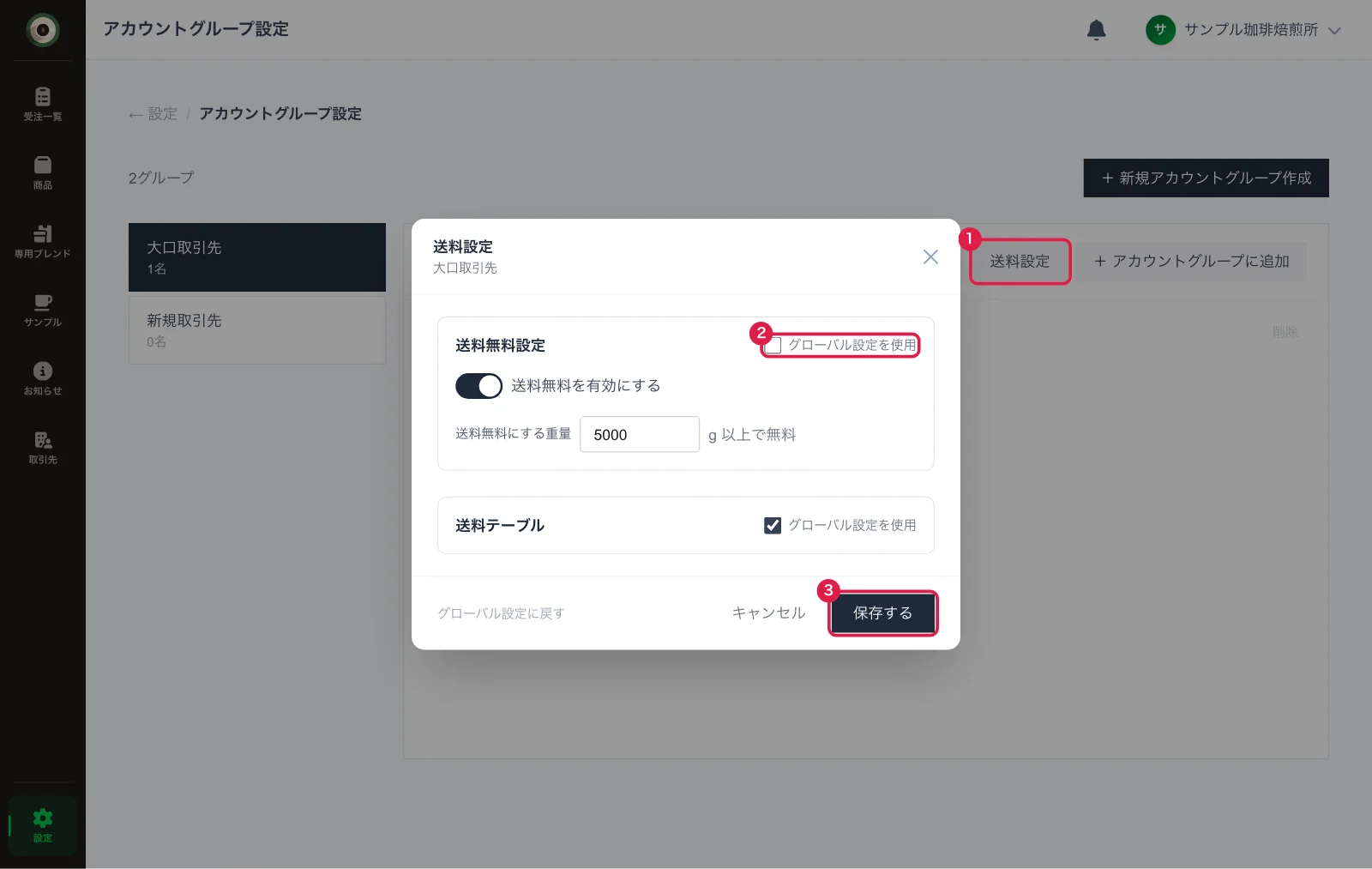Open the 取引先 clients sidebar icon
The width and height of the screenshot is (1372, 869).
[x=42, y=447]
